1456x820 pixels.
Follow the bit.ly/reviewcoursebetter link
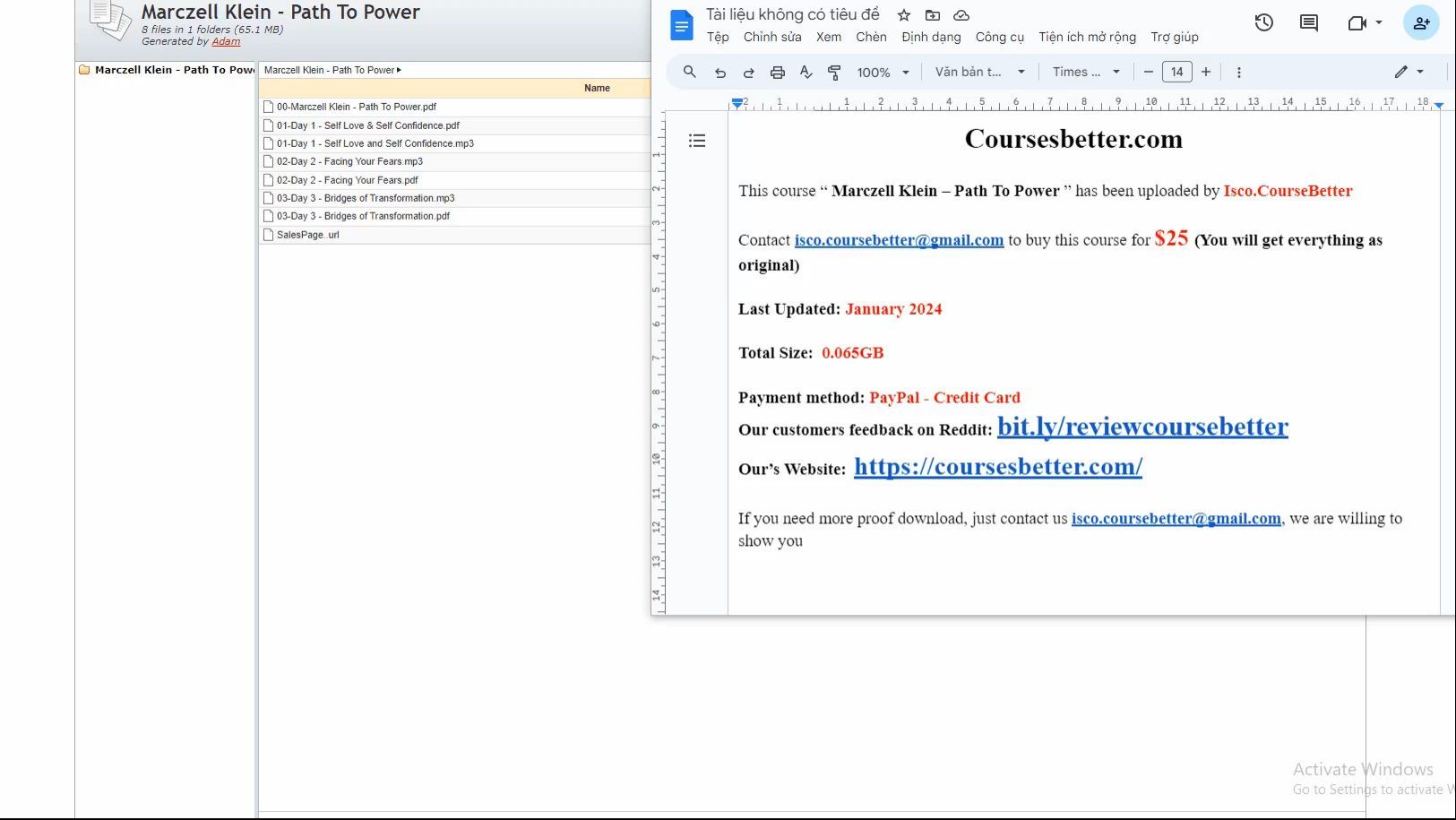tap(1142, 427)
